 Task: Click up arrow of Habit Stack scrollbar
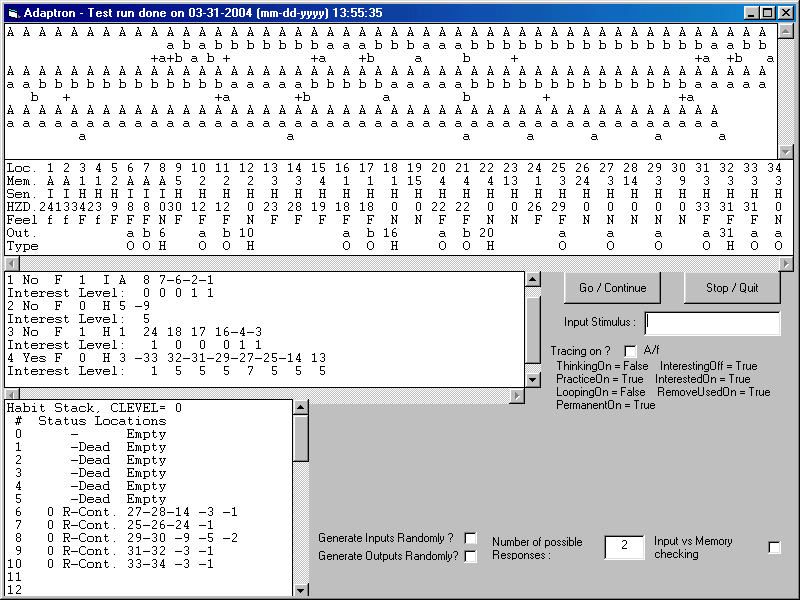pos(301,407)
